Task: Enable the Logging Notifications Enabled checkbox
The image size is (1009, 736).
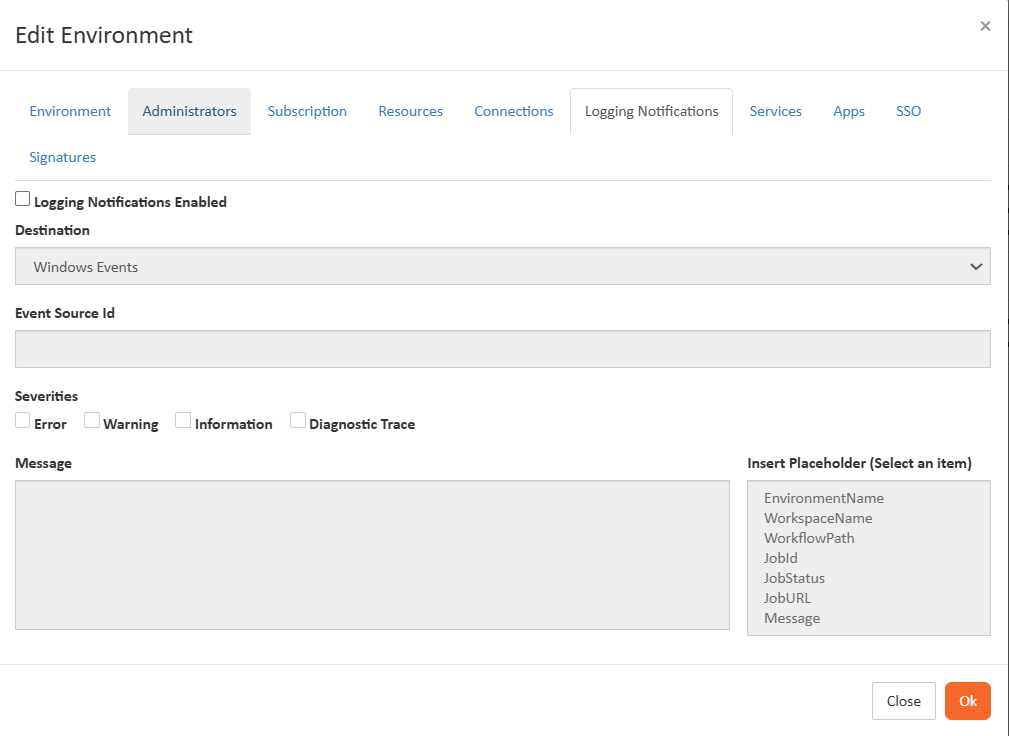Action: (23, 199)
